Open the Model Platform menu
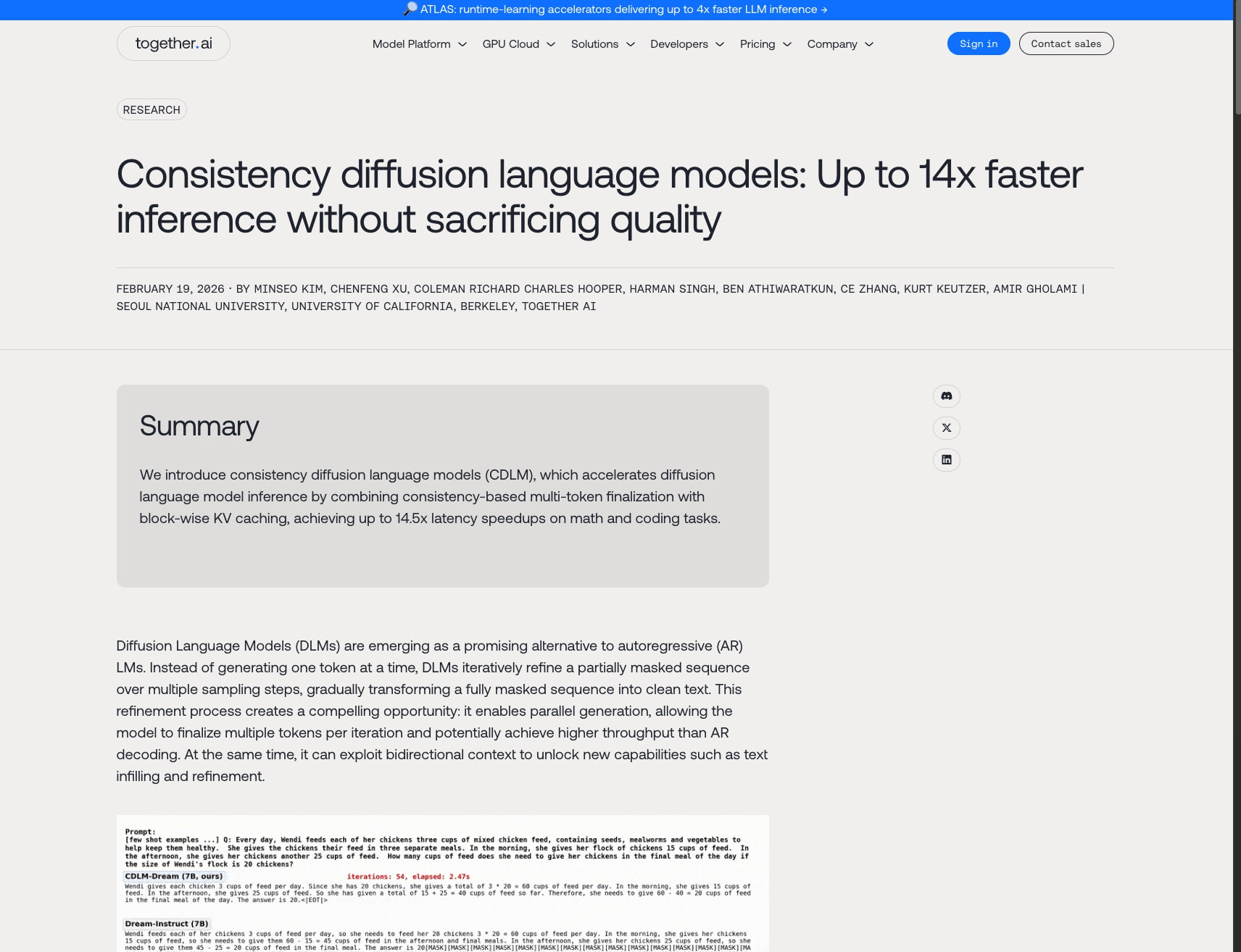This screenshot has height=952, width=1241. pyautogui.click(x=419, y=44)
